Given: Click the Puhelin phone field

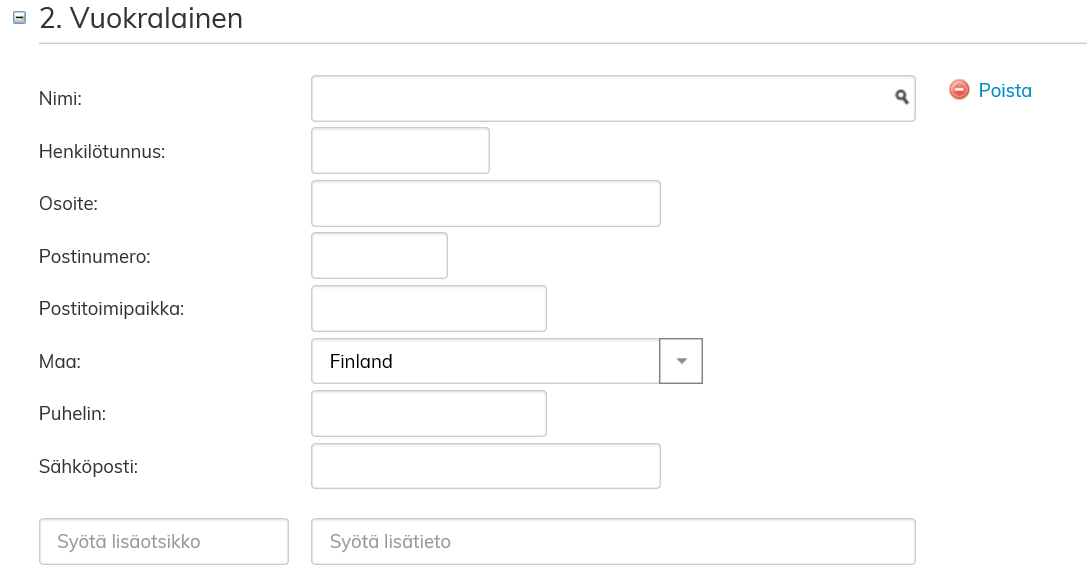Looking at the screenshot, I should click(429, 414).
